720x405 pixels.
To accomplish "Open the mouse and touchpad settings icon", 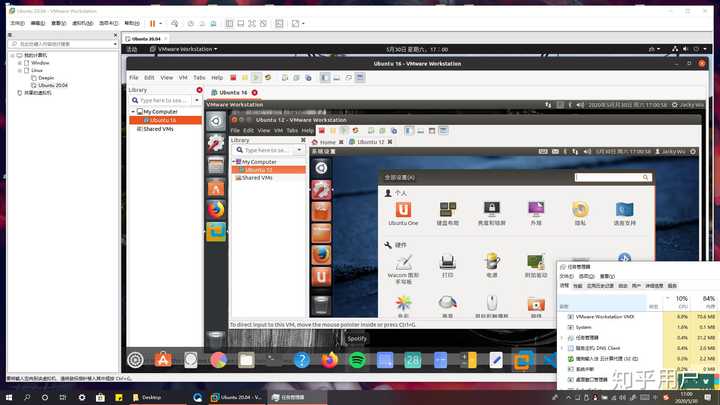I will tap(492, 307).
